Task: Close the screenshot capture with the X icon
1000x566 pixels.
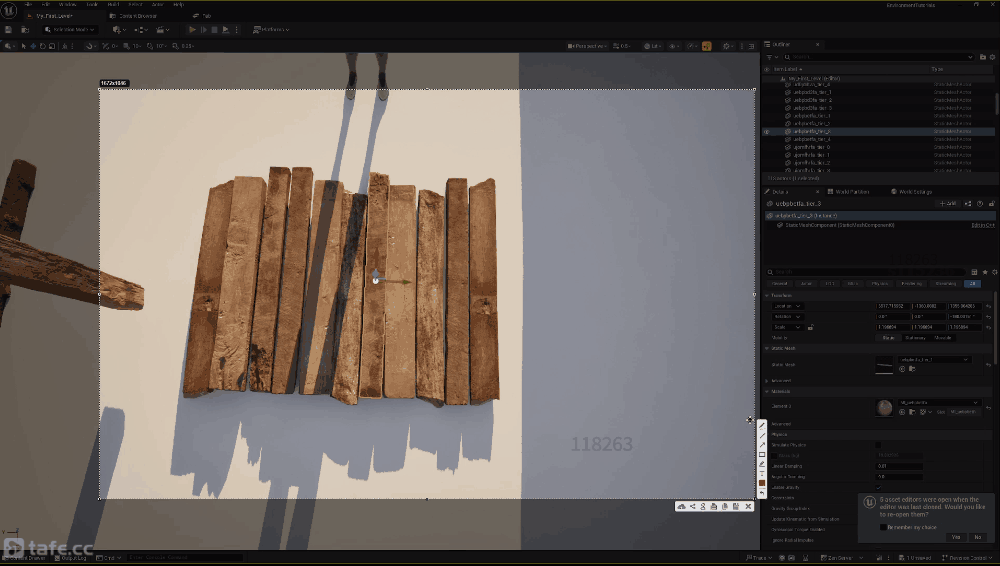Action: [748, 507]
